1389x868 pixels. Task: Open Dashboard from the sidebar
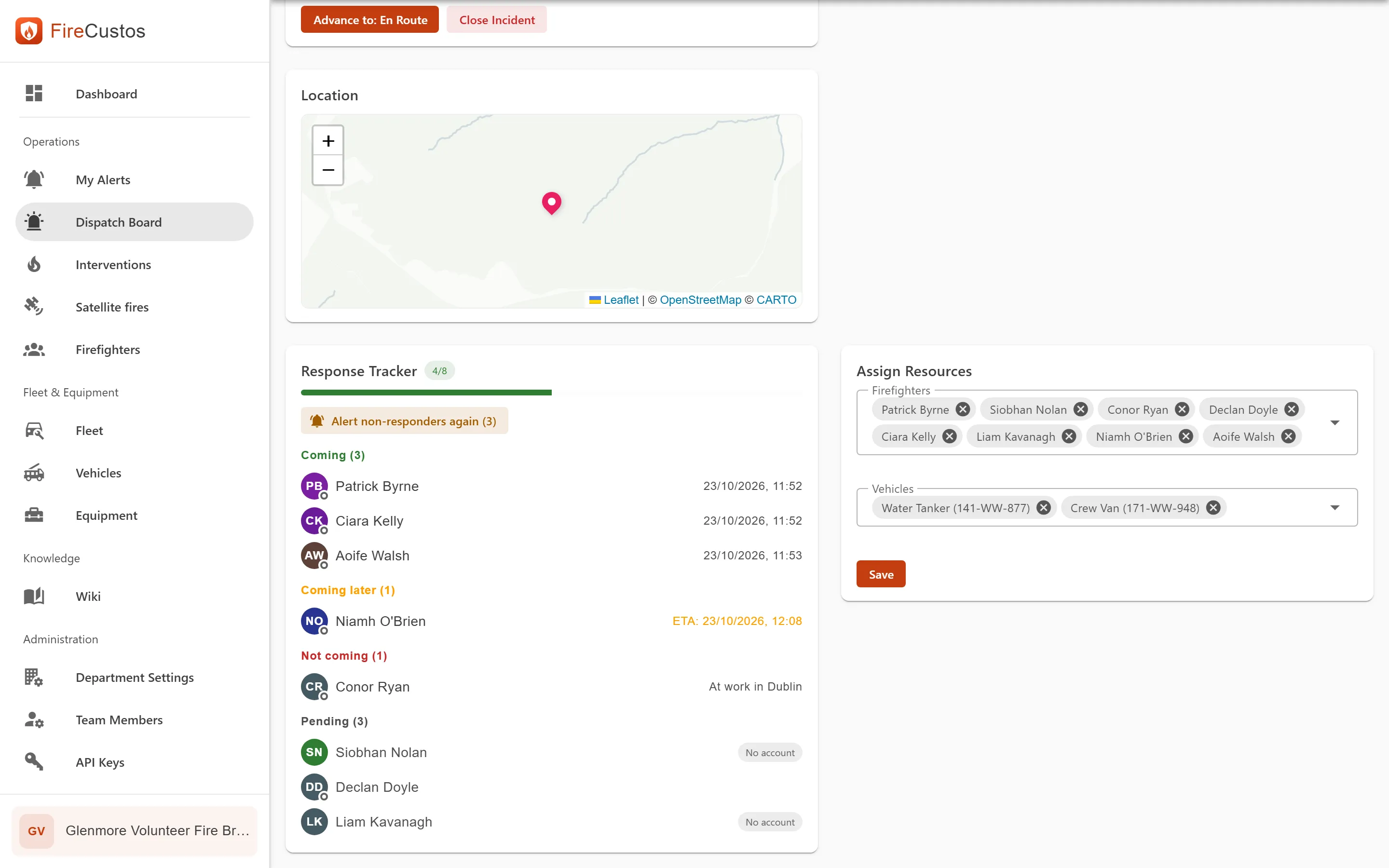pyautogui.click(x=134, y=94)
